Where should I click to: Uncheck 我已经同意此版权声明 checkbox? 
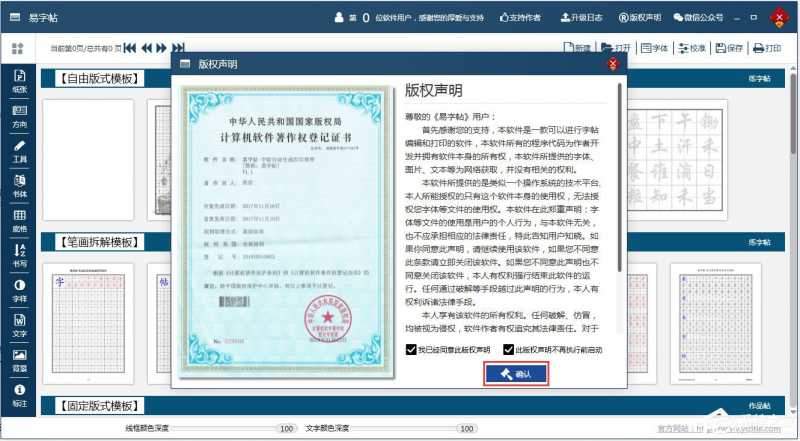(411, 350)
